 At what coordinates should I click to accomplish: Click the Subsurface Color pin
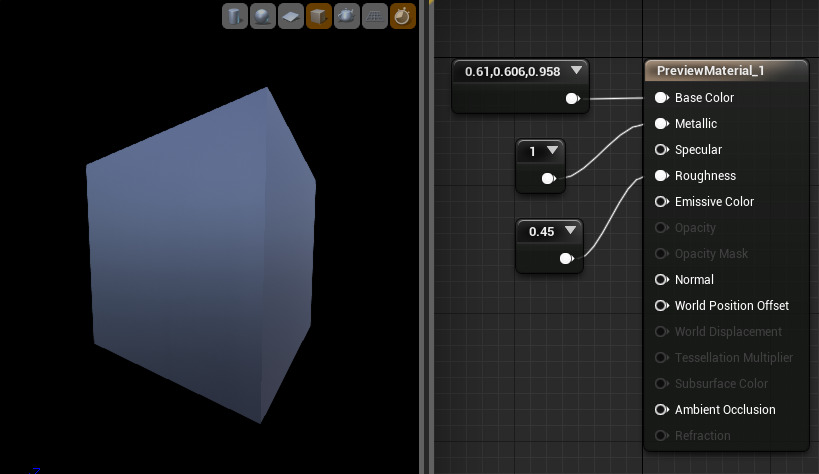coord(662,383)
